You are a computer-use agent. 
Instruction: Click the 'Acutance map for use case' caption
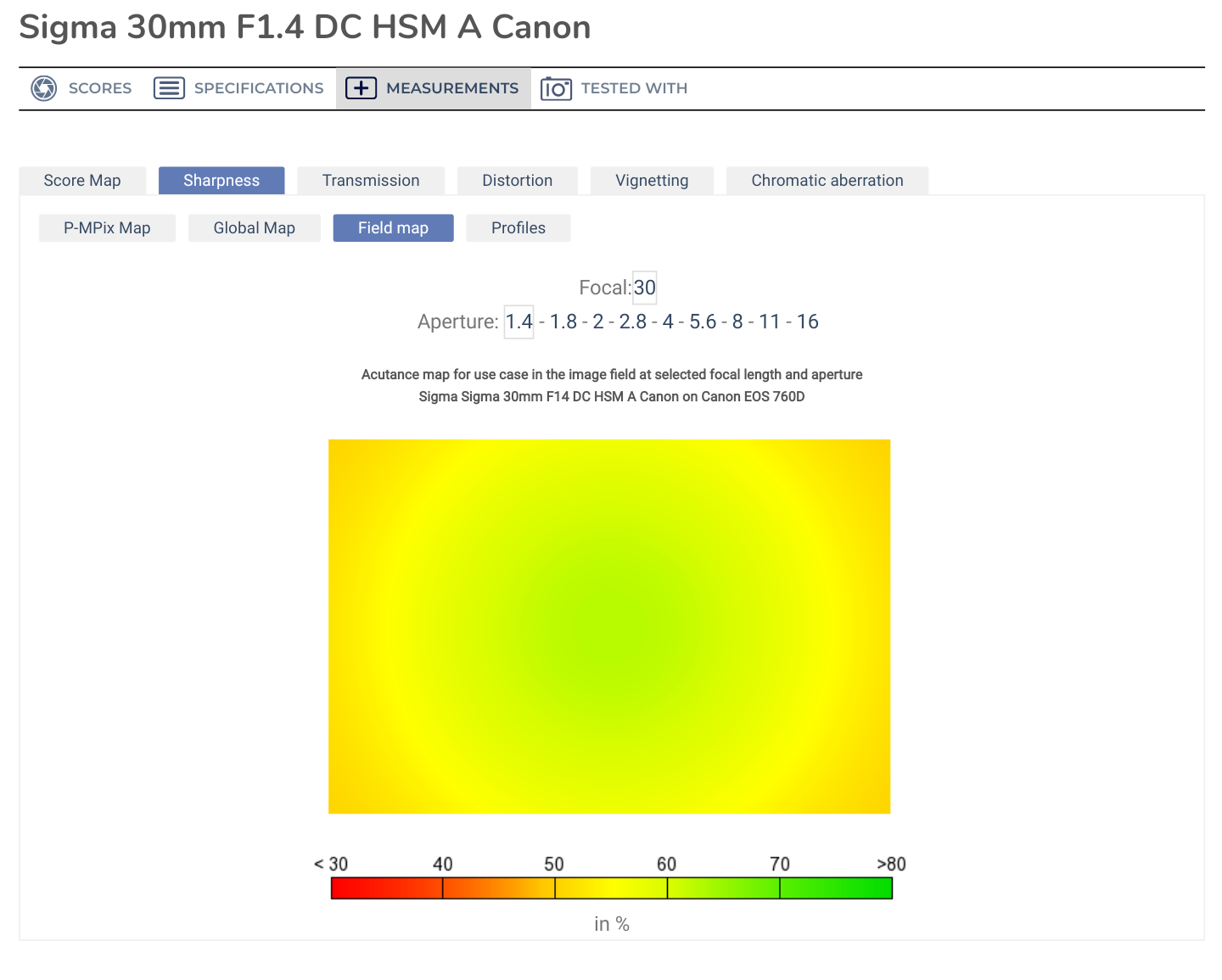click(612, 374)
